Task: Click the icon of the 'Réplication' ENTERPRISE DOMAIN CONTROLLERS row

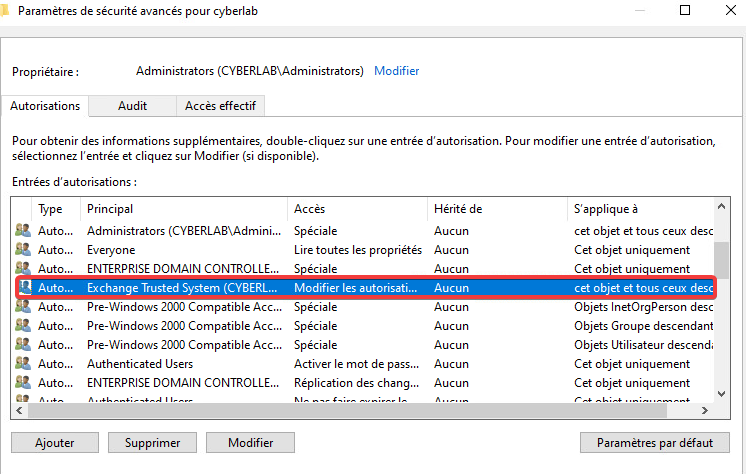Action: pos(23,383)
